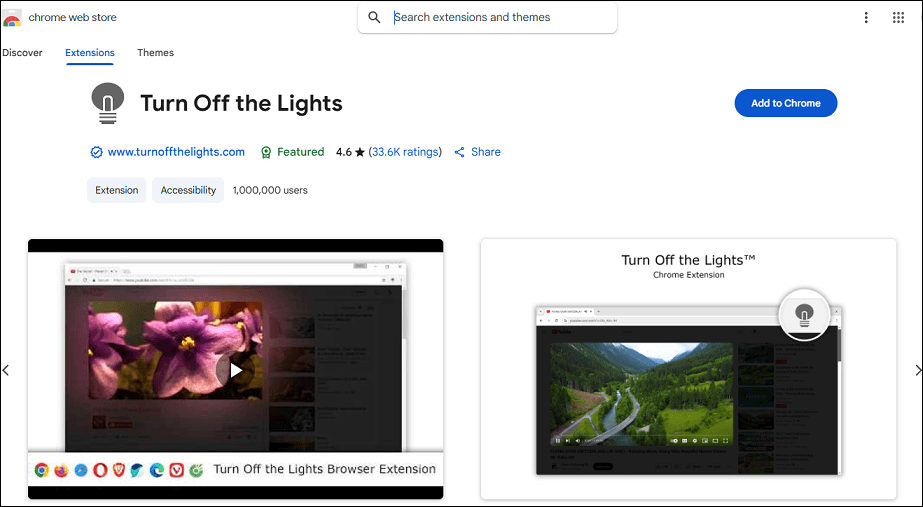Focus the Search extensions and themes field
The height and width of the screenshot is (507, 923).
tap(487, 18)
